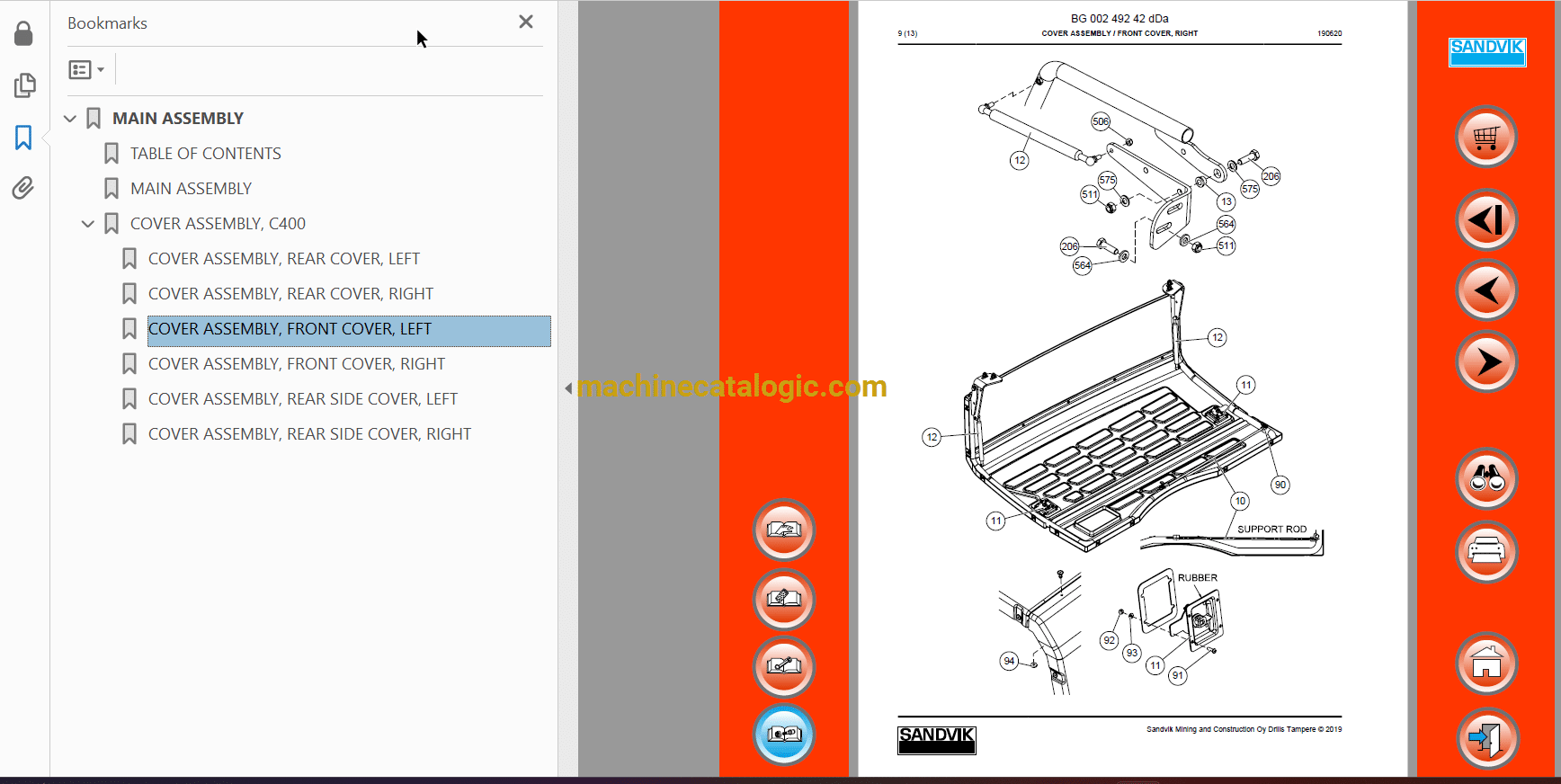The width and height of the screenshot is (1561, 784).
Task: Open COVER ASSEMBLY, REAR SIDE COVER, LEFT
Action: (x=303, y=399)
